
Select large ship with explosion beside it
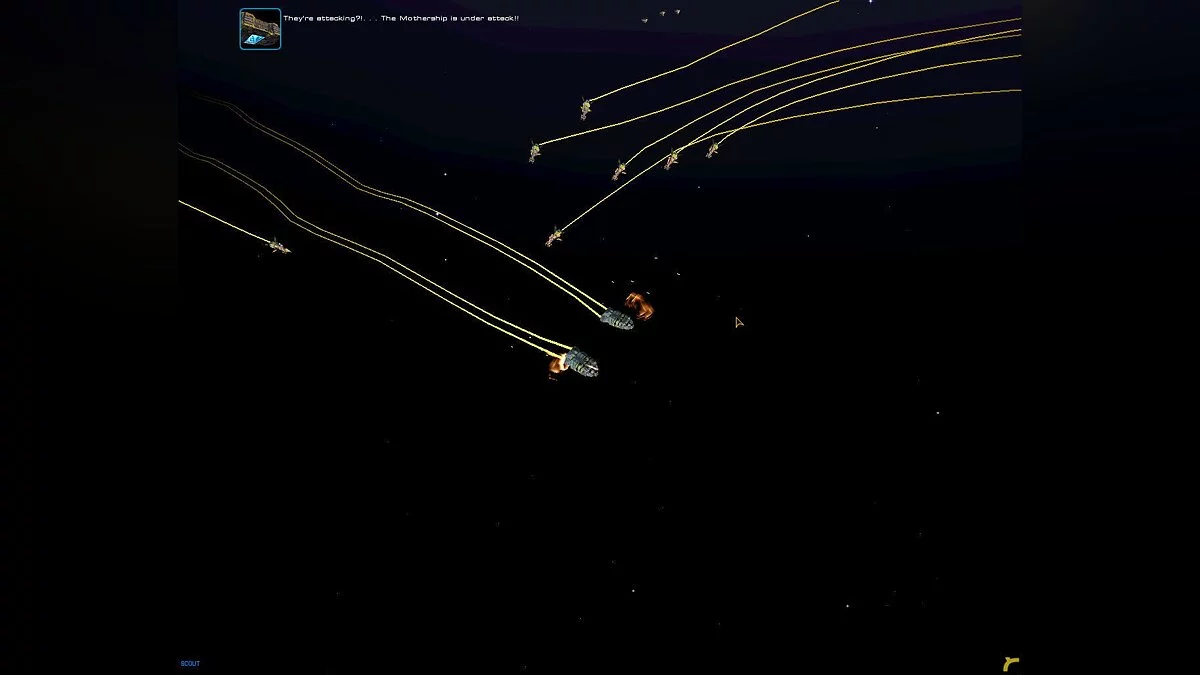click(617, 319)
